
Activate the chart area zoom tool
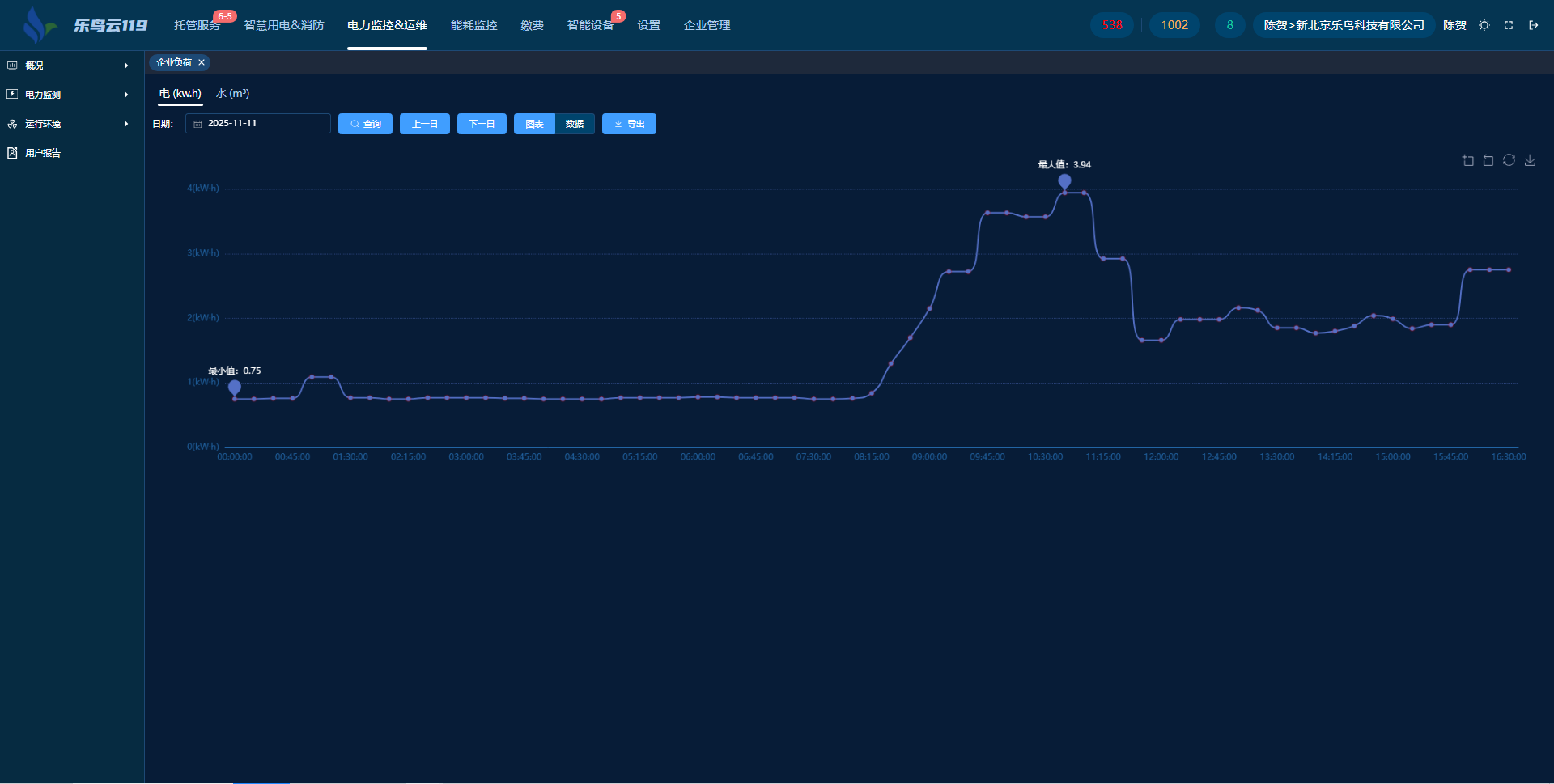(x=1468, y=160)
